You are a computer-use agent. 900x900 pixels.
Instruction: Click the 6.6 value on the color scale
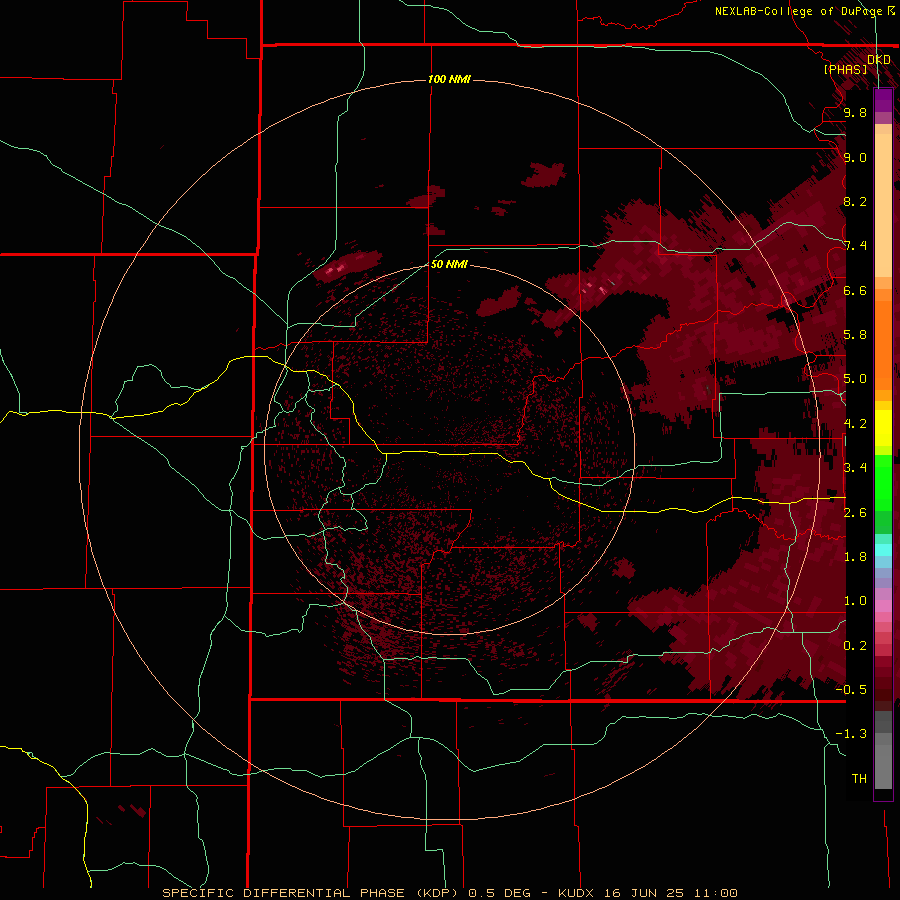tap(855, 290)
